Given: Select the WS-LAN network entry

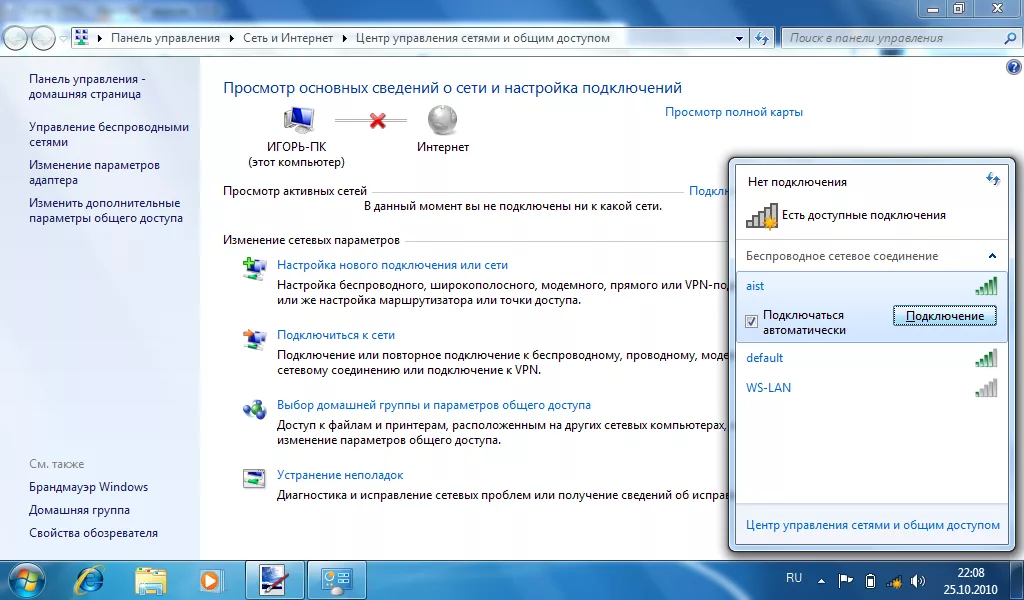Looking at the screenshot, I should coord(766,388).
